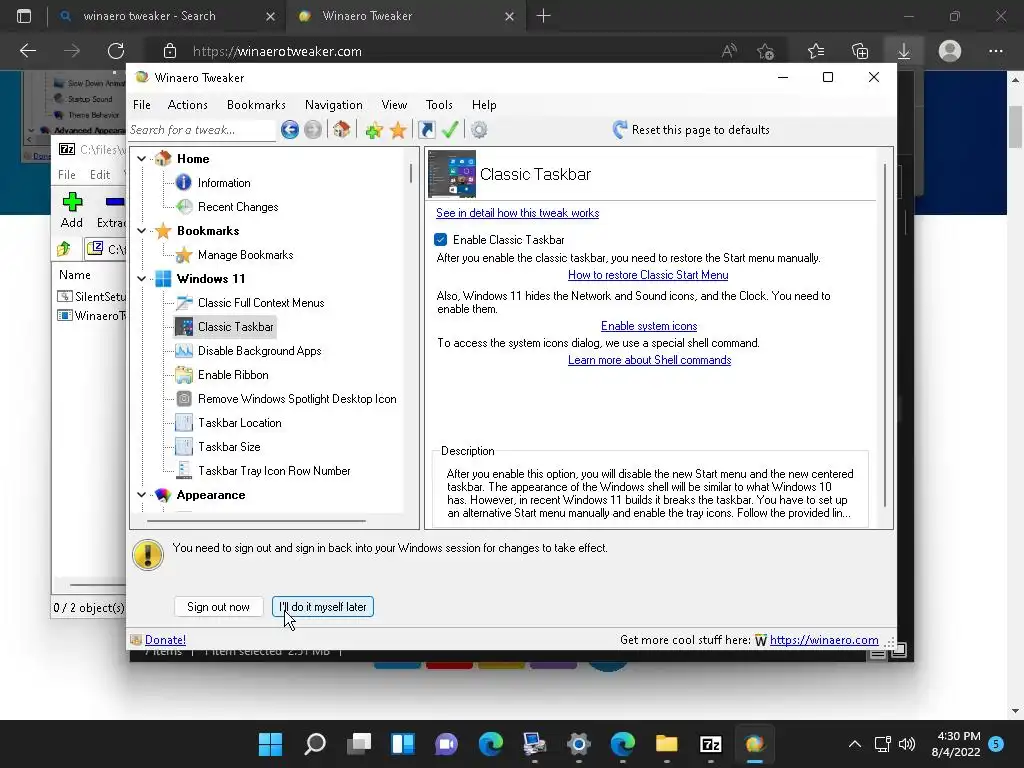Open a new browser tab
This screenshot has width=1024, height=768.
[x=543, y=16]
